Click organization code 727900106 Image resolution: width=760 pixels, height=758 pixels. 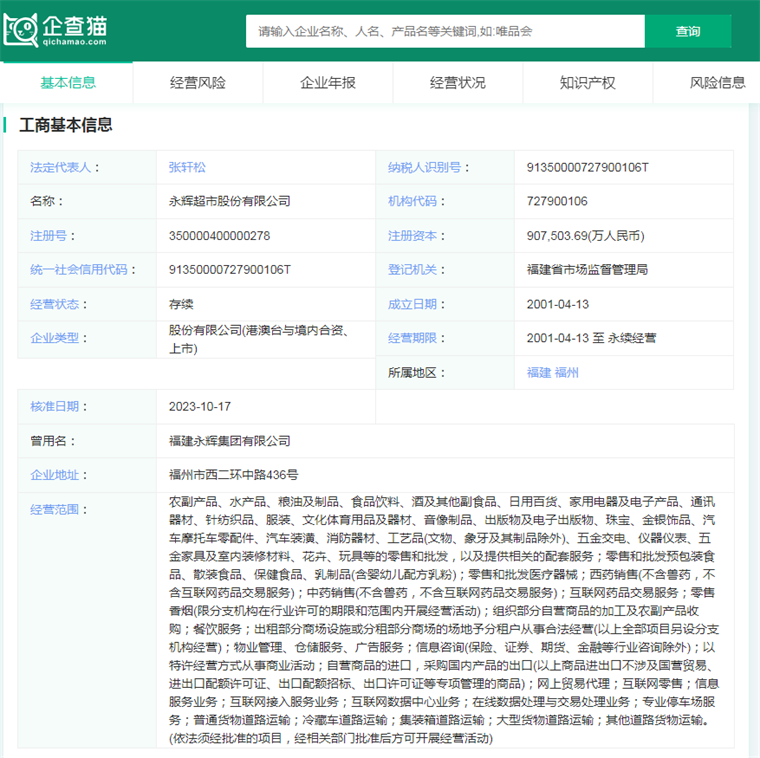[557, 202]
